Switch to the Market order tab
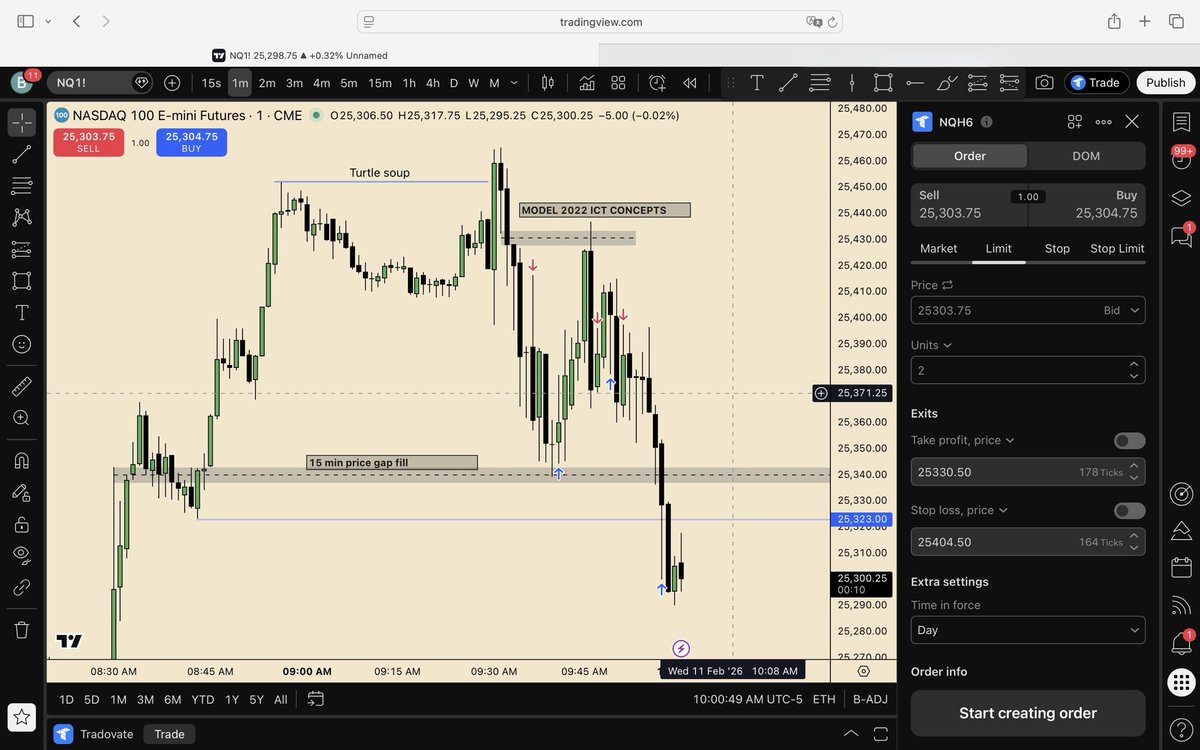Viewport: 1200px width, 750px height. pos(938,248)
